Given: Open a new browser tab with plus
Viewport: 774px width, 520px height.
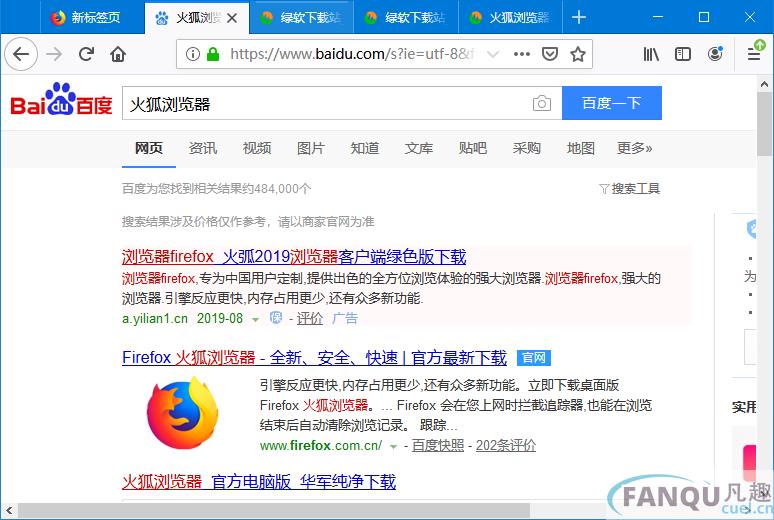Looking at the screenshot, I should pos(579,17).
